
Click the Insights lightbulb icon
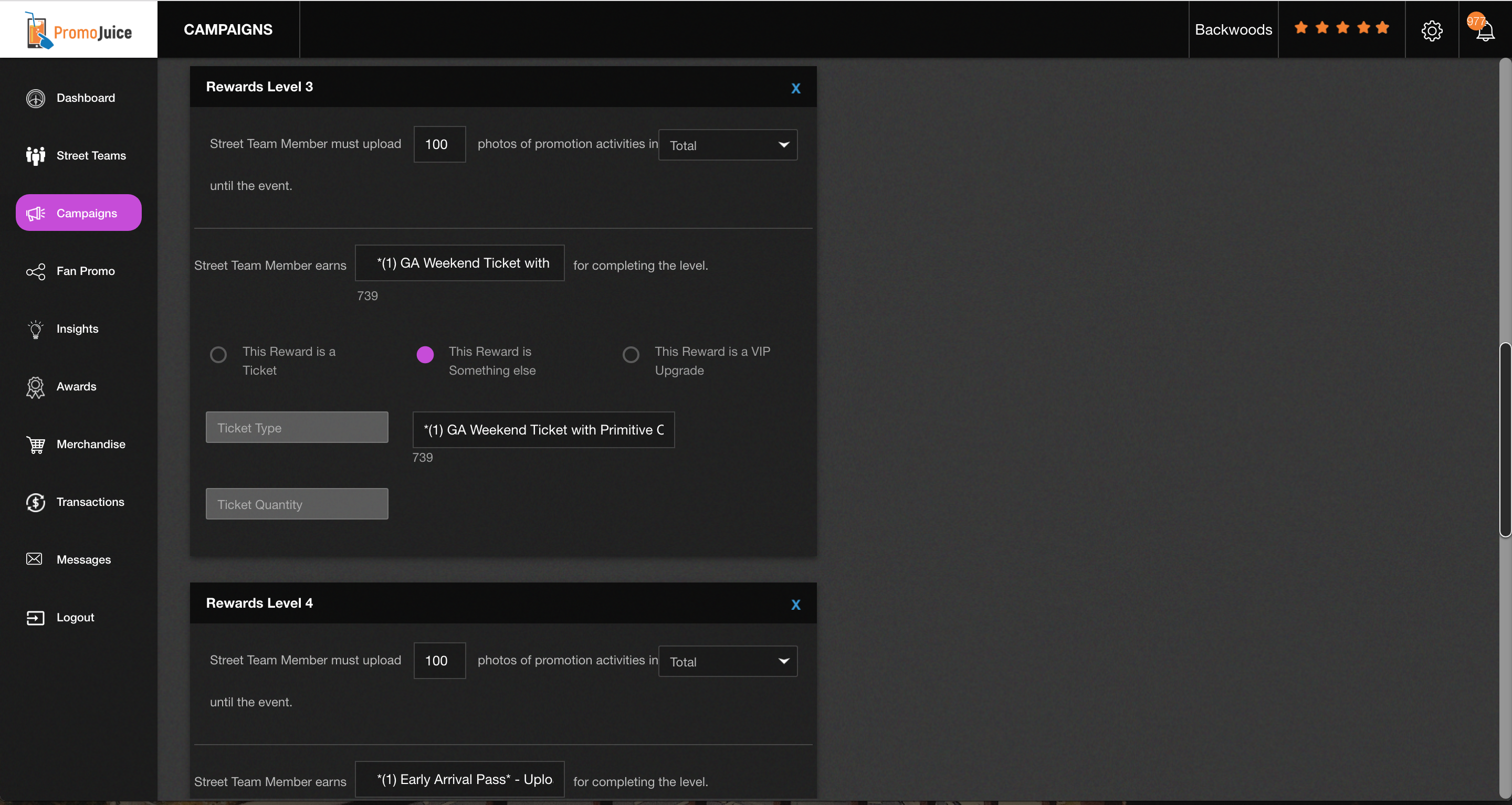click(x=35, y=329)
